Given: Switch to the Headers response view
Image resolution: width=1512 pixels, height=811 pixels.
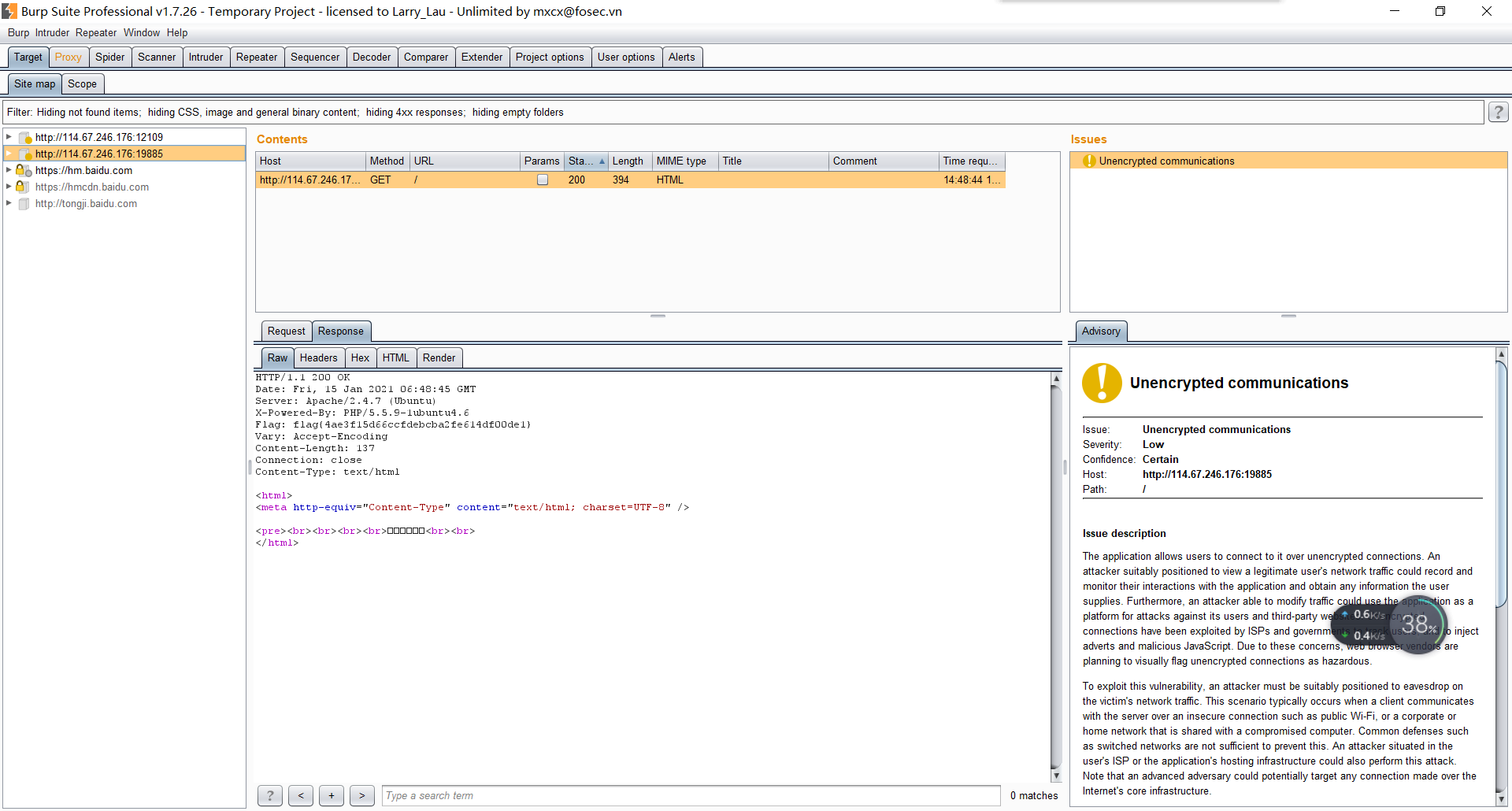Looking at the screenshot, I should click(318, 357).
